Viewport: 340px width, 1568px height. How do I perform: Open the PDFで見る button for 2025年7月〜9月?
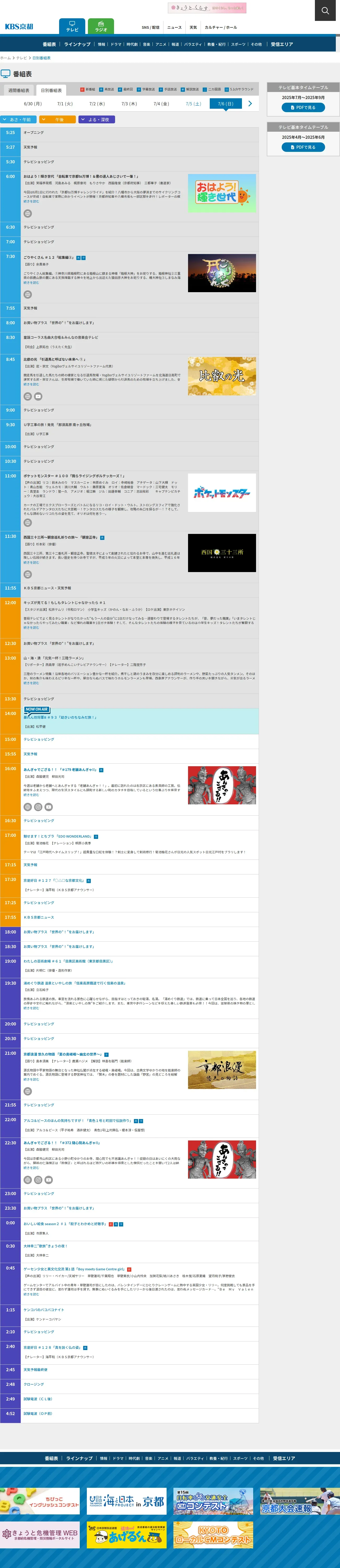[303, 108]
